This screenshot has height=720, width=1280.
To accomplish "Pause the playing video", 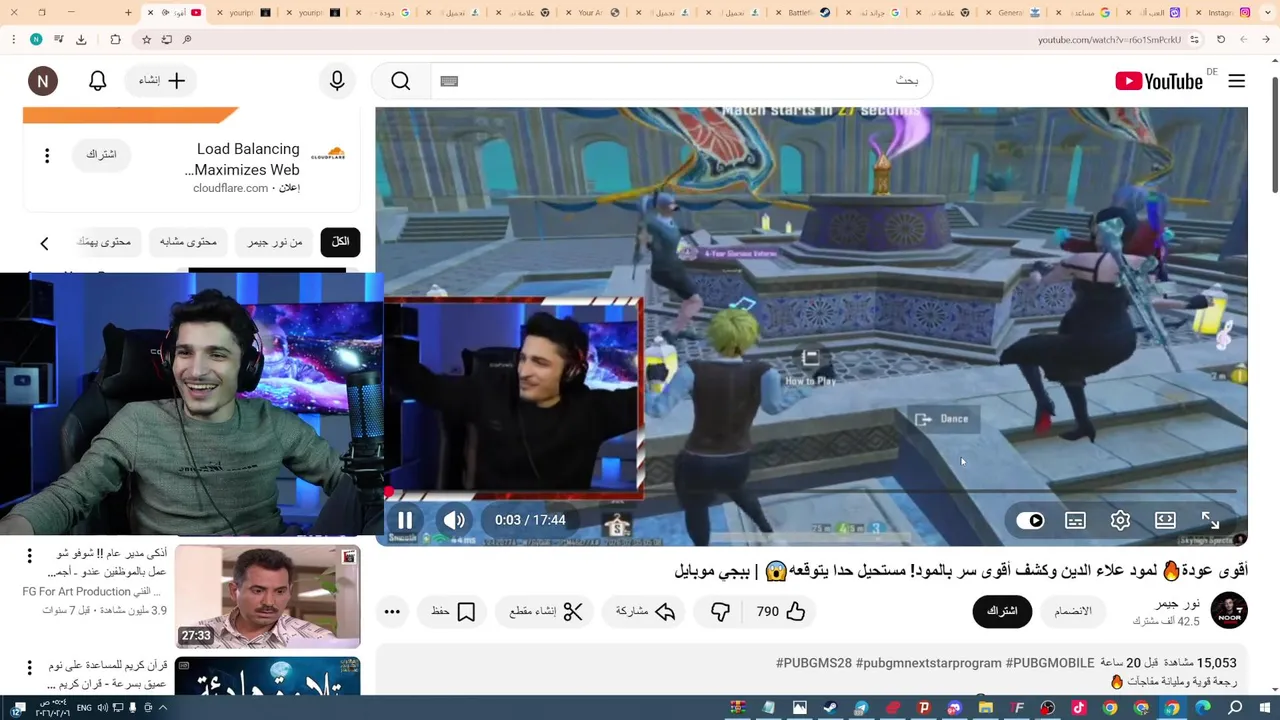I will click(405, 520).
